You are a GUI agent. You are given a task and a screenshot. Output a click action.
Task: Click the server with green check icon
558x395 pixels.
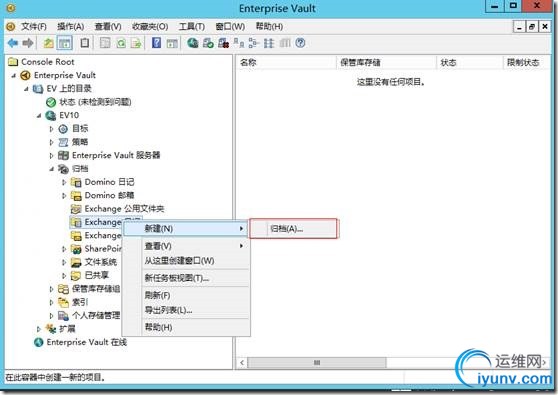pos(208,43)
